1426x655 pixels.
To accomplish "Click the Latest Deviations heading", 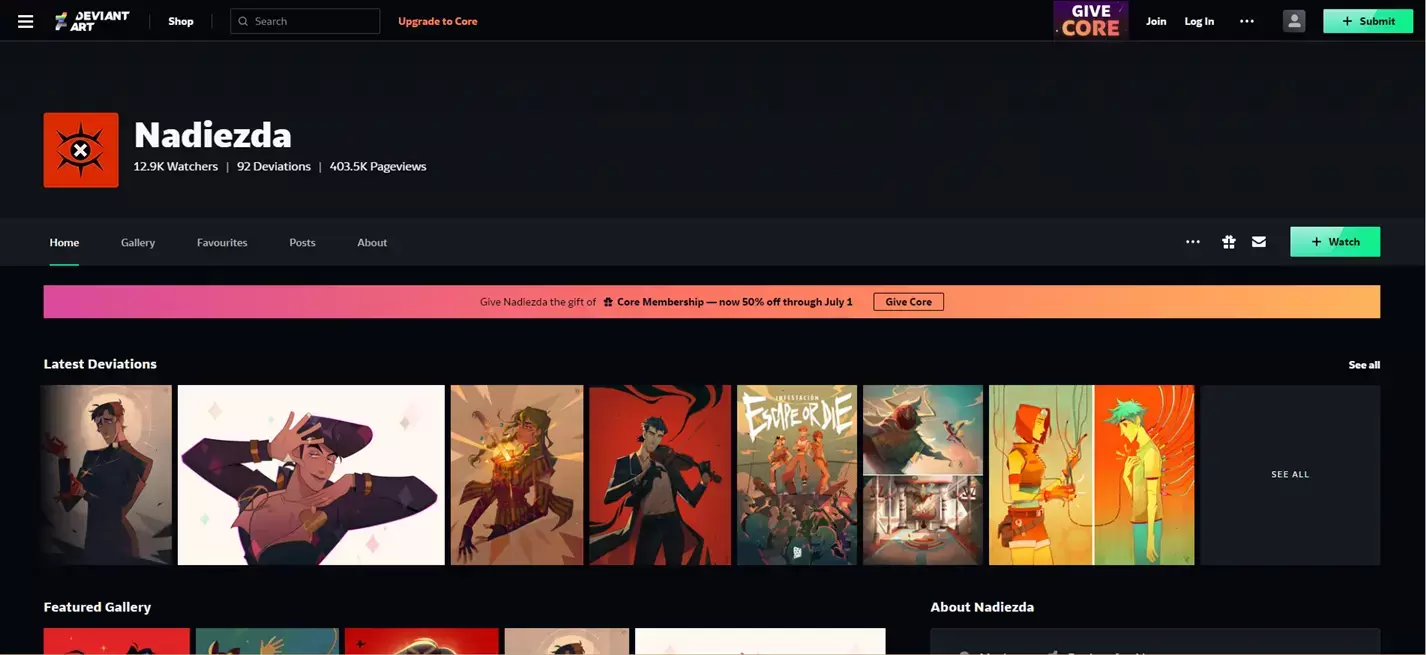I will [x=100, y=364].
